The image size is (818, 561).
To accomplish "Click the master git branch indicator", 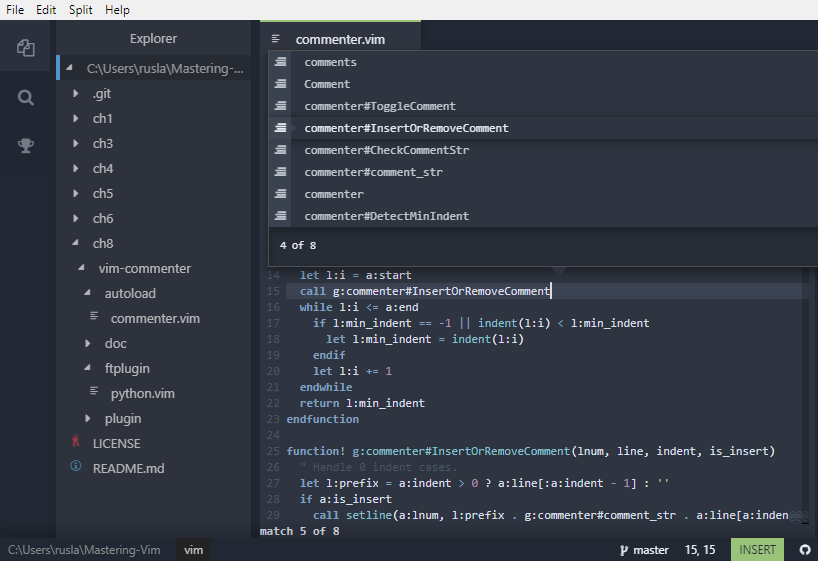I will pyautogui.click(x=644, y=550).
